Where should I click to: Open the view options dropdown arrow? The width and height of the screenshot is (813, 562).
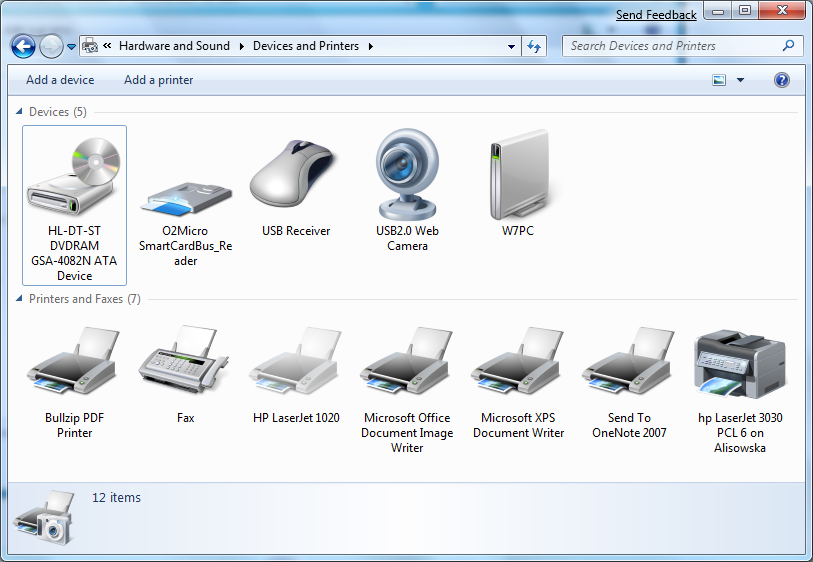click(x=740, y=80)
